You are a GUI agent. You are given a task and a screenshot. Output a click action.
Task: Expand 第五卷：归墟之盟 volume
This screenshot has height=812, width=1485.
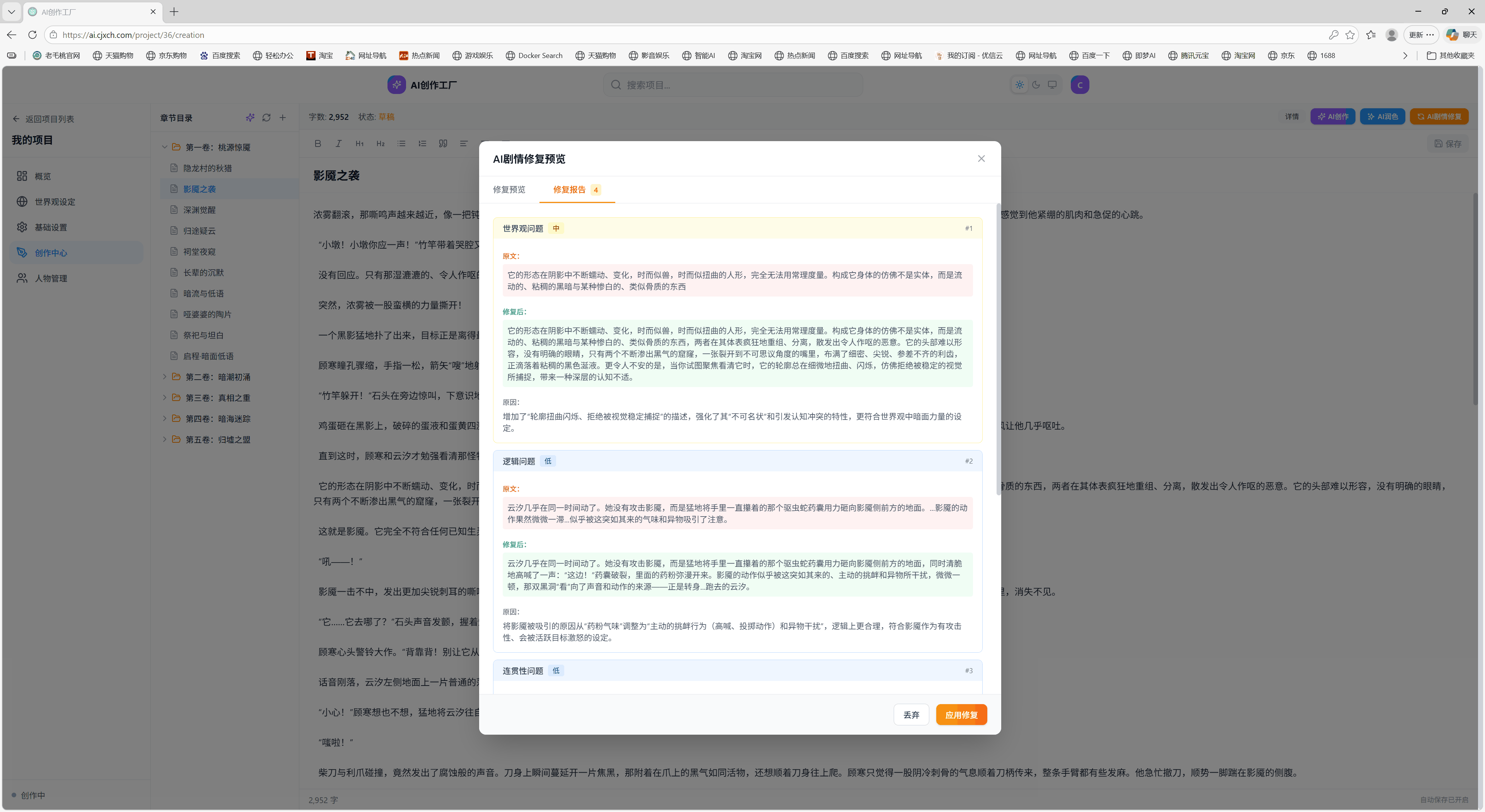click(x=164, y=439)
